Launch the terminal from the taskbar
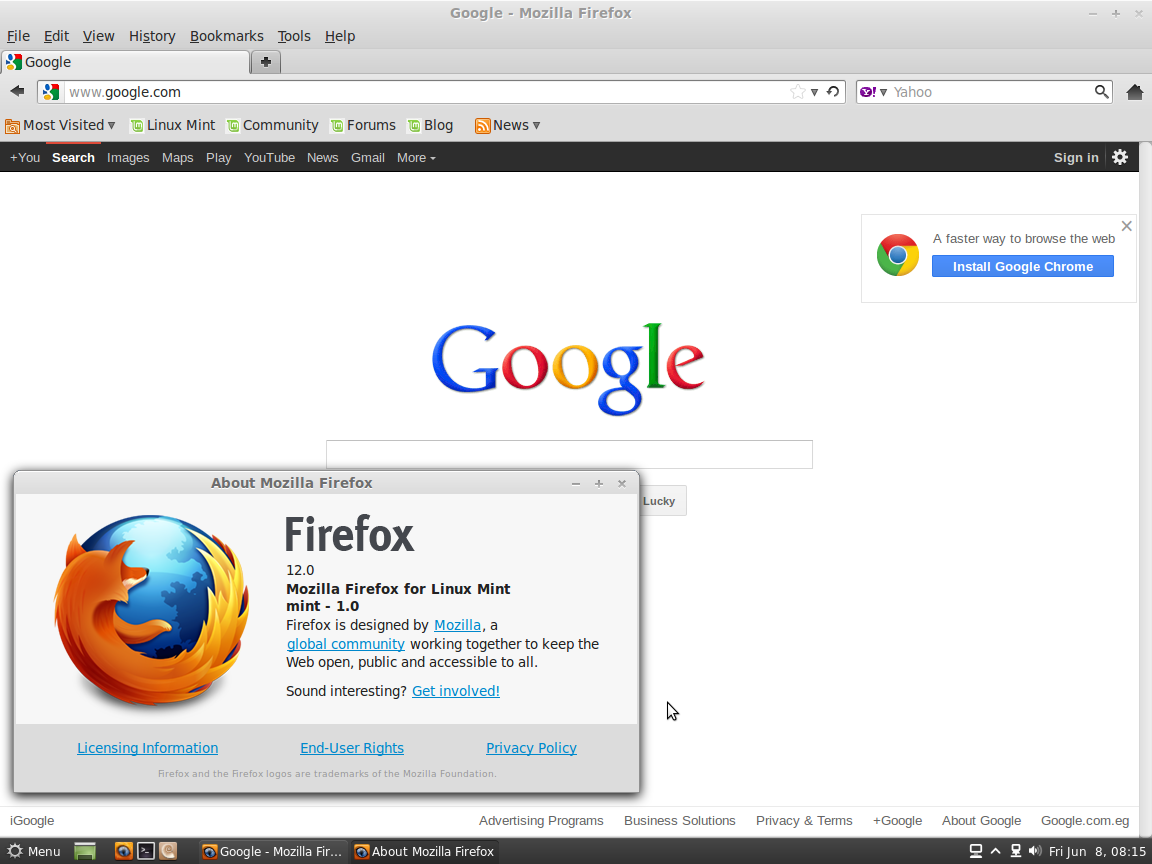This screenshot has width=1152, height=864. [x=146, y=852]
